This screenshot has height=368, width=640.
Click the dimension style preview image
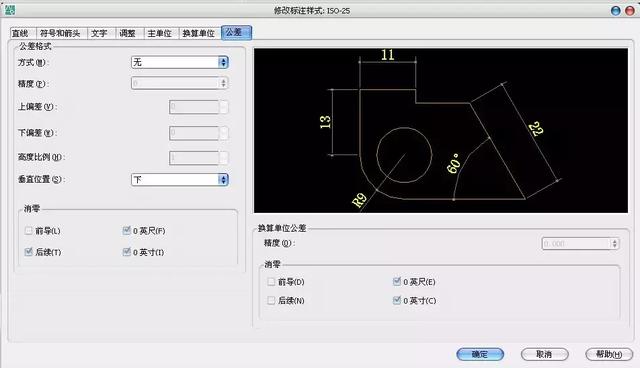(441, 131)
